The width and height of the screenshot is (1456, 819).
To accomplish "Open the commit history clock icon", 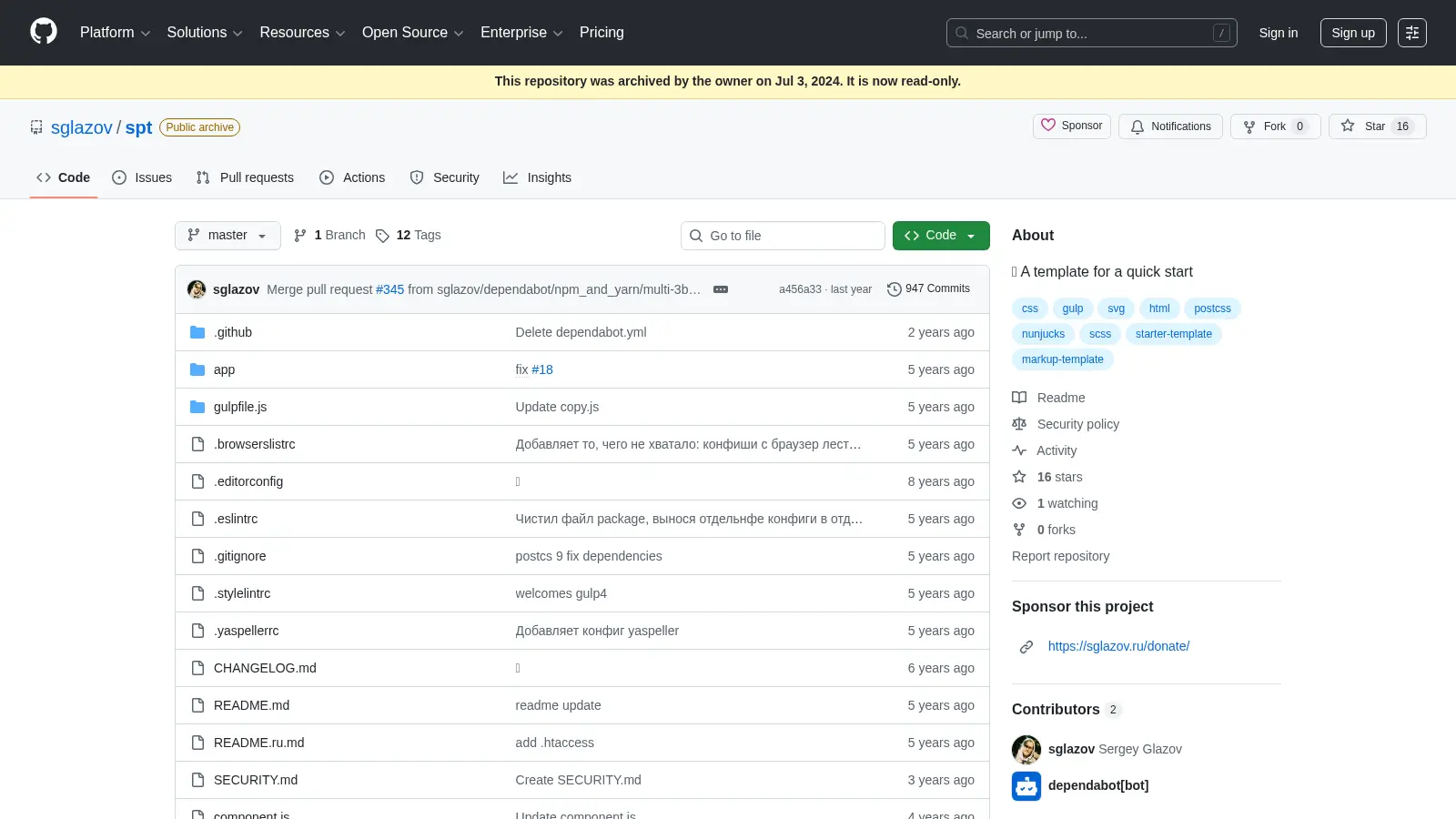I will (895, 289).
